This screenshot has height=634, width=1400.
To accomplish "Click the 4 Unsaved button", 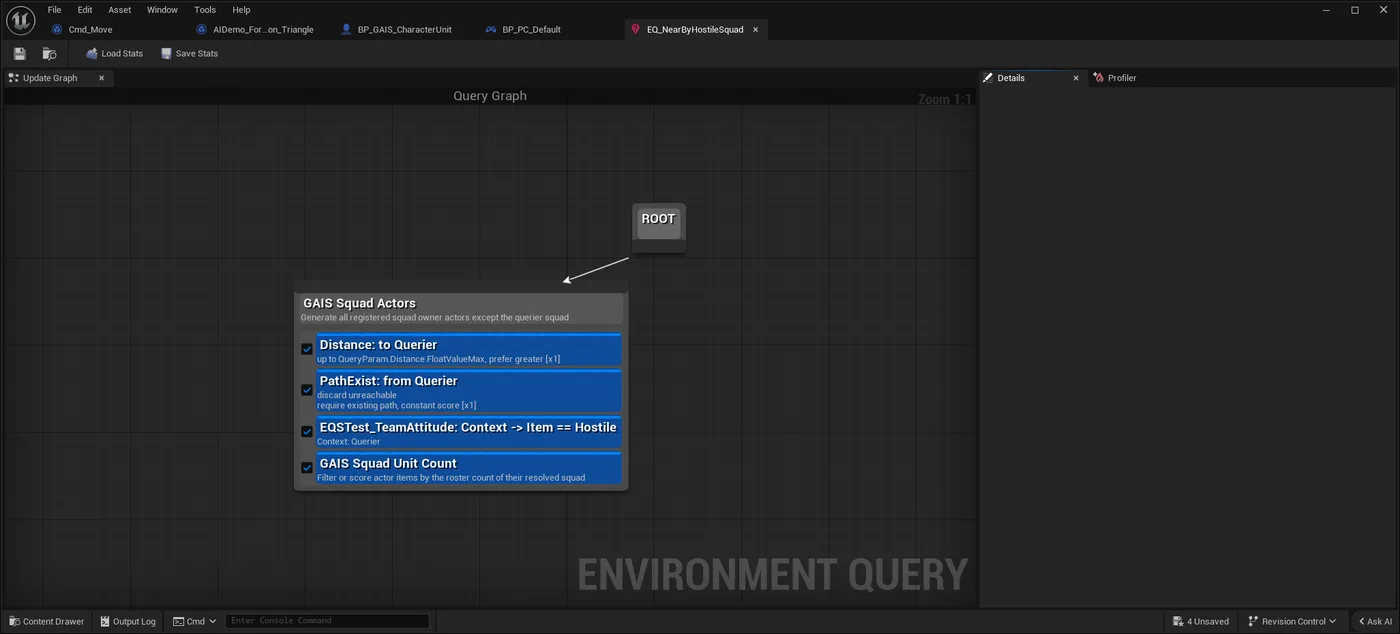I will pos(1201,621).
